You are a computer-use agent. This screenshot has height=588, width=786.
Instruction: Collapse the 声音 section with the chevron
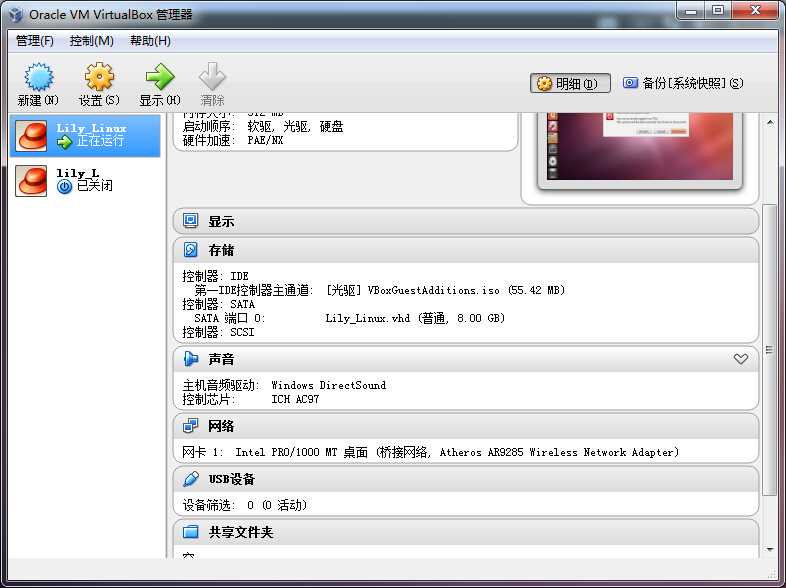click(x=741, y=359)
